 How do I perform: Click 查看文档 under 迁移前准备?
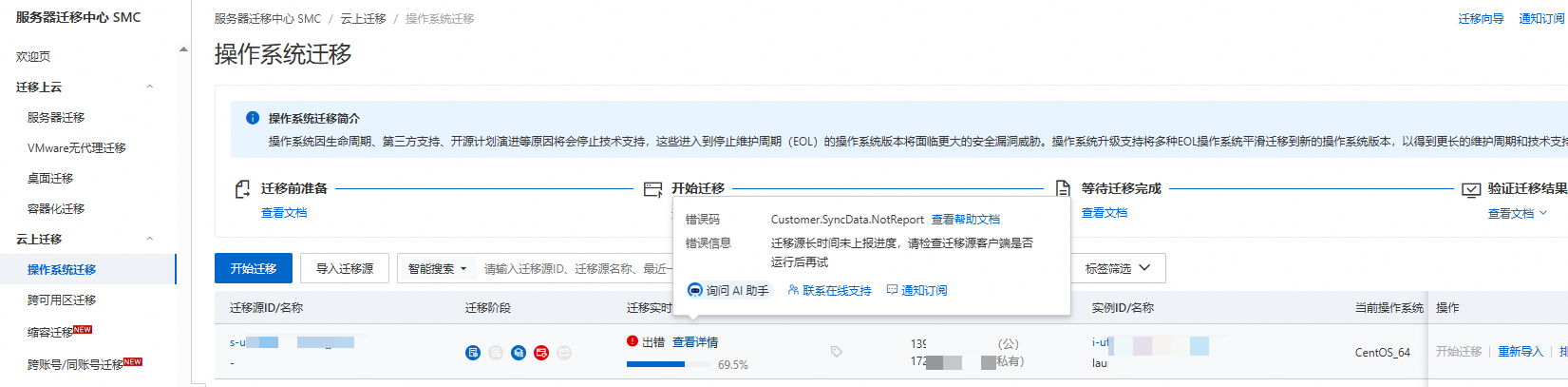point(284,213)
